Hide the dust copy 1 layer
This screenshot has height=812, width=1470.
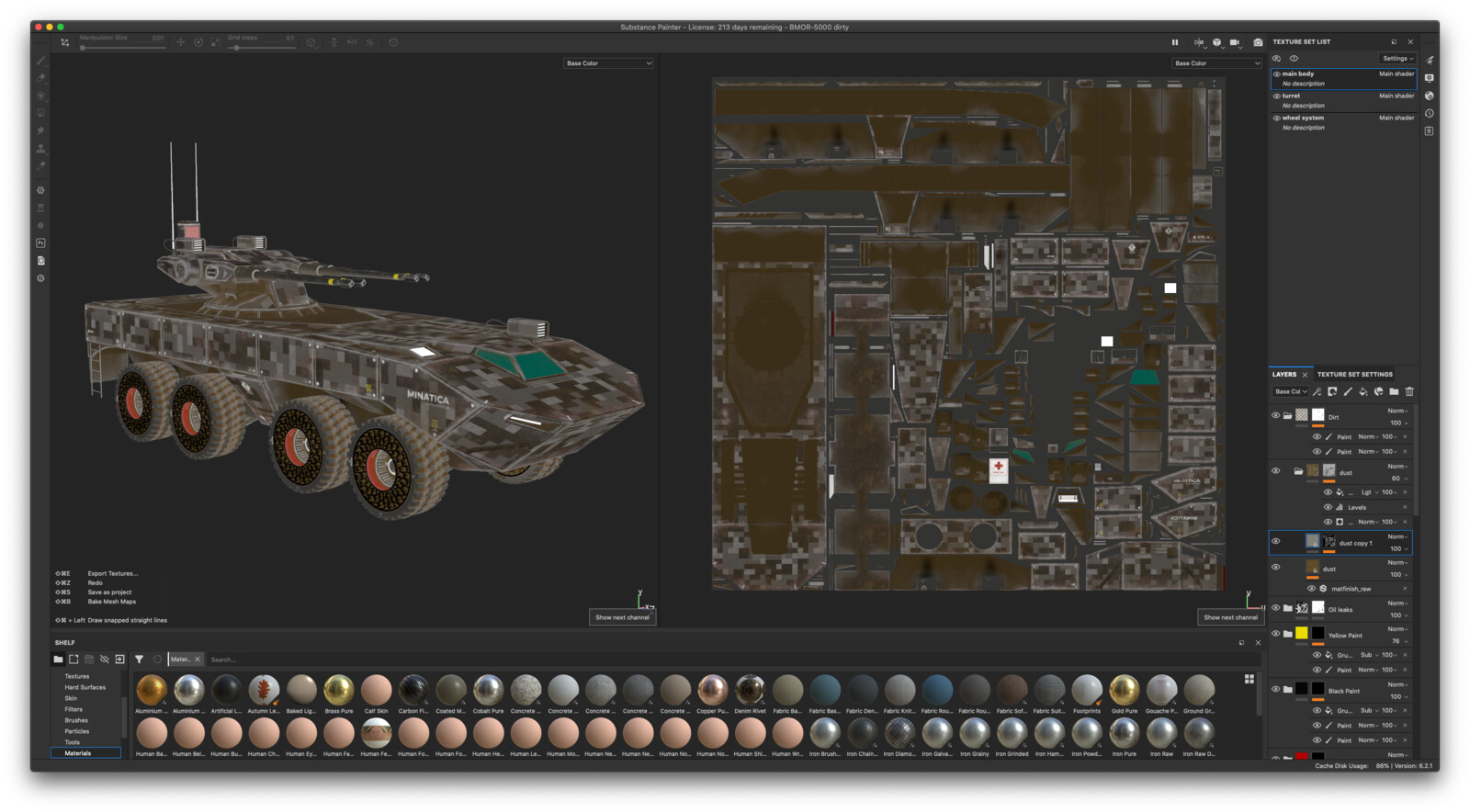[1275, 542]
